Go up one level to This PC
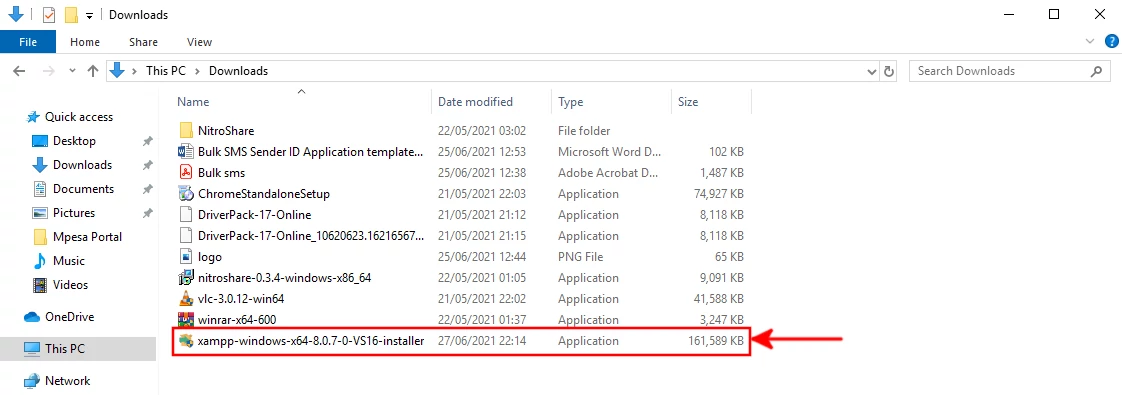Viewport: 1122px width, 395px height. [x=92, y=71]
